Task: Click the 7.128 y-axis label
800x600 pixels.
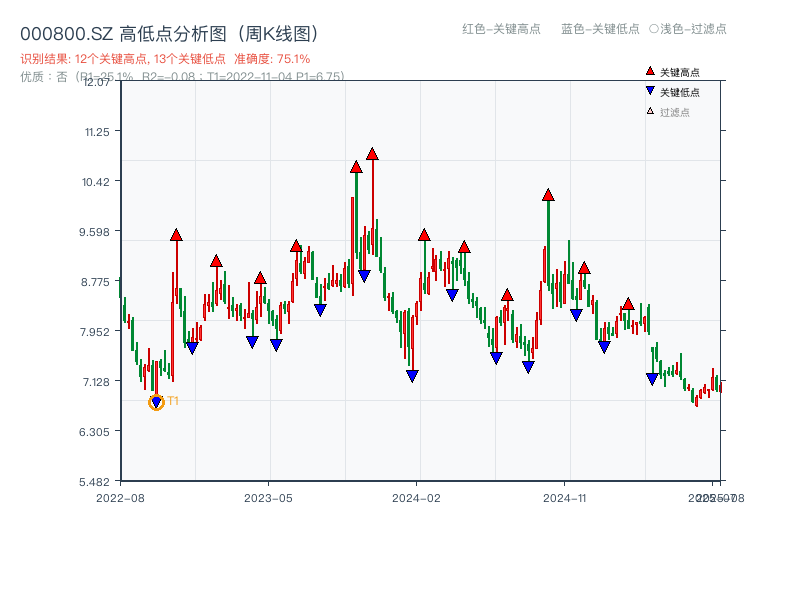Action: click(96, 382)
